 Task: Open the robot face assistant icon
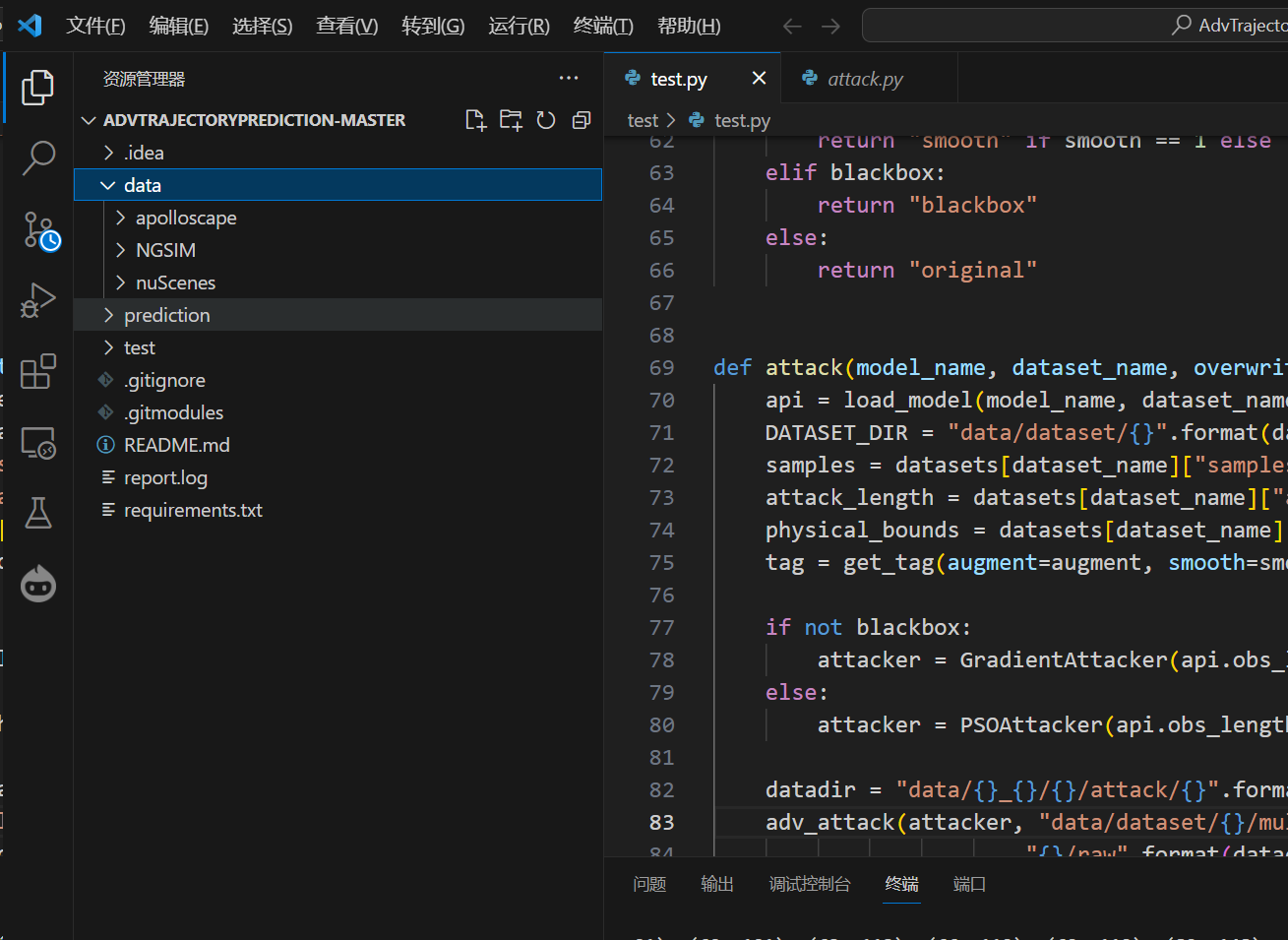tap(37, 584)
